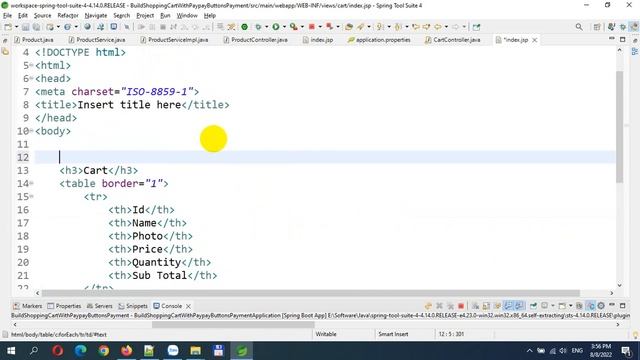This screenshot has width=640, height=360.
Task: Switch to the application.properties tab
Action: (379, 40)
